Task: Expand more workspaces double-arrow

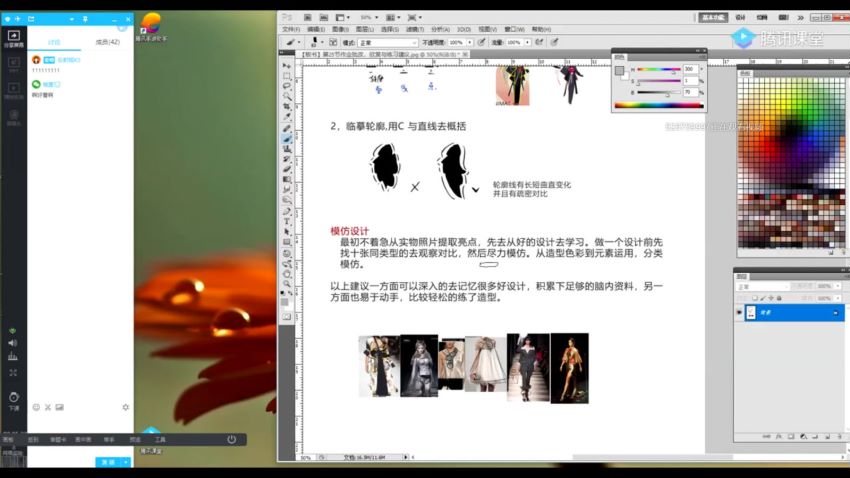Action: [801, 17]
